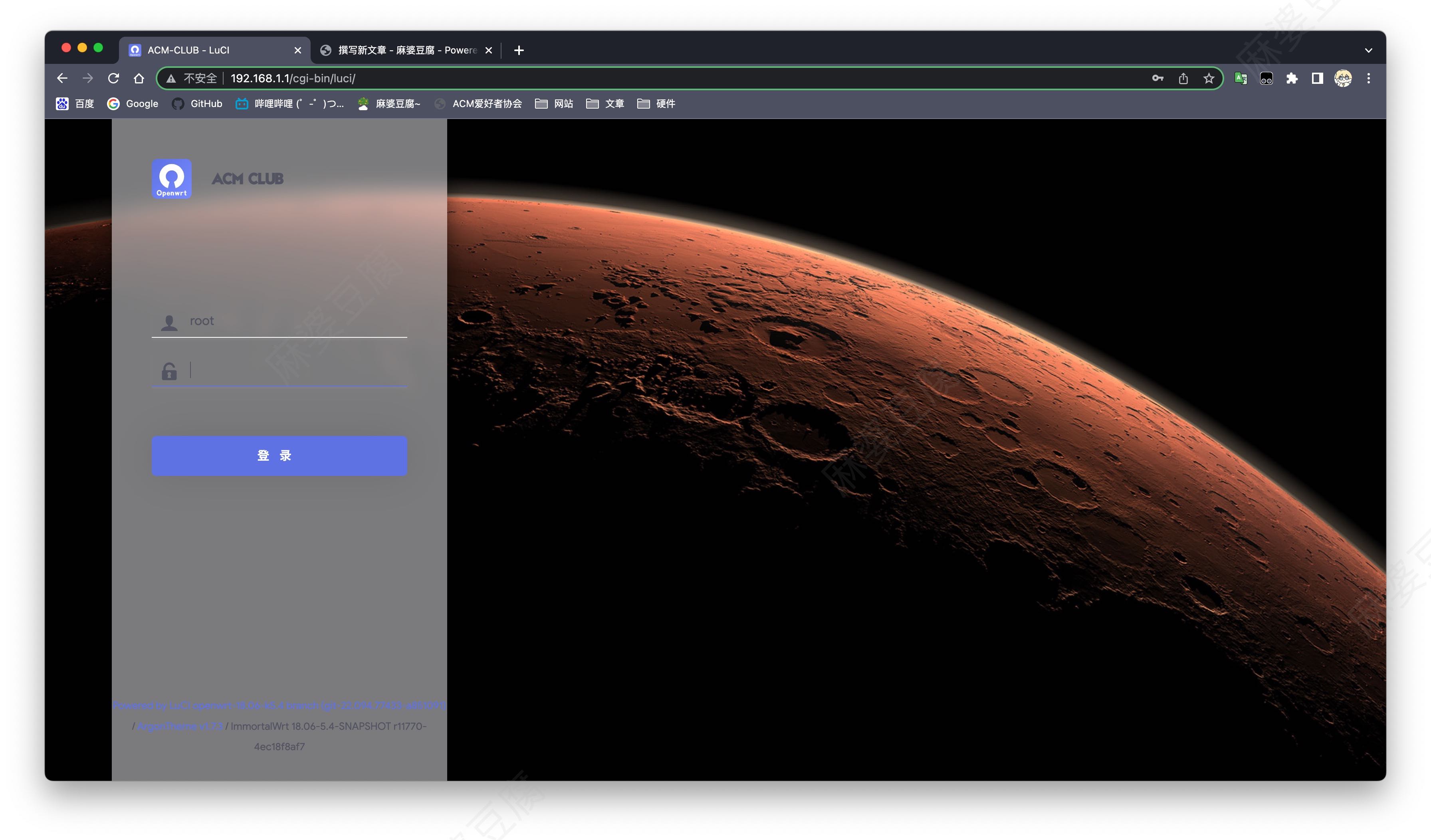Click the red close window button

pyautogui.click(x=66, y=48)
